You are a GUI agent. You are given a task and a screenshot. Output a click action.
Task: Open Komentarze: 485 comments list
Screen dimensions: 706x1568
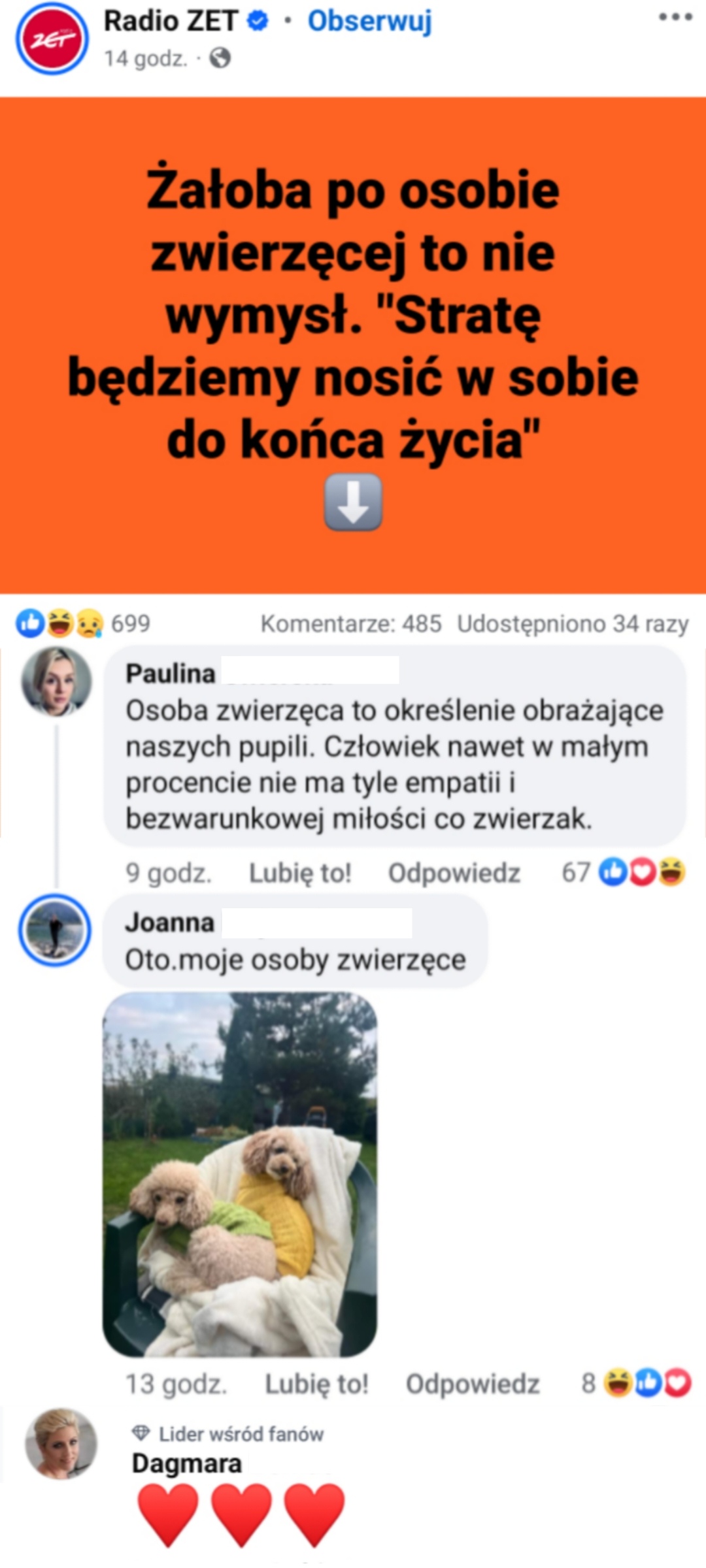[351, 624]
